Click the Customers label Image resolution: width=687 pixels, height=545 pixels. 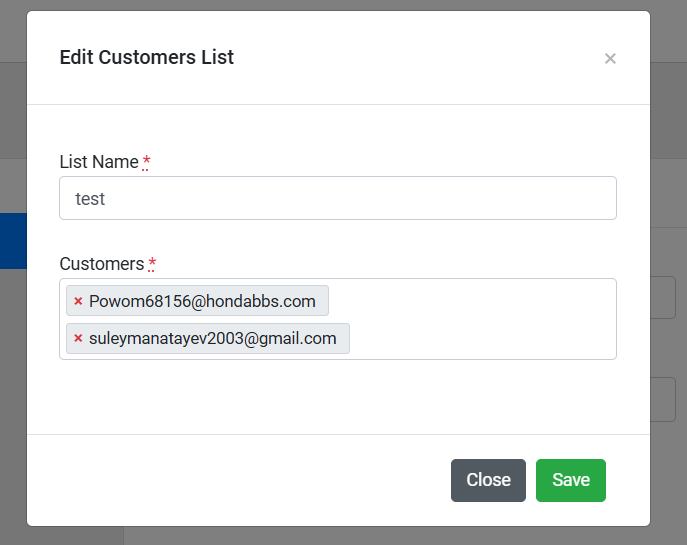click(x=102, y=264)
